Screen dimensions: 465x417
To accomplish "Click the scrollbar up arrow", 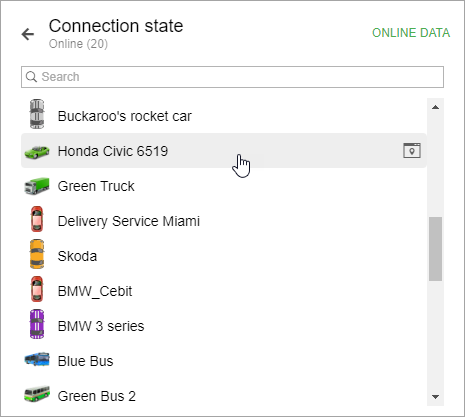I will coord(435,107).
